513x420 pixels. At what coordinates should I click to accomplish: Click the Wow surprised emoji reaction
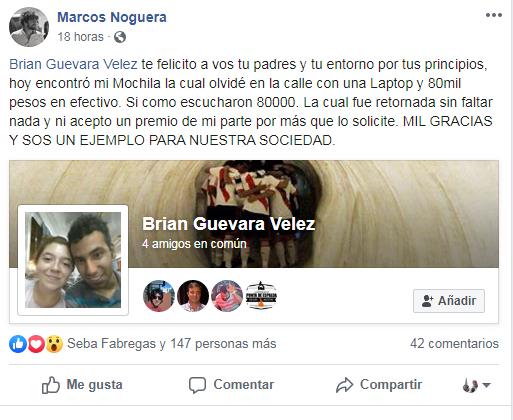pyautogui.click(x=54, y=344)
